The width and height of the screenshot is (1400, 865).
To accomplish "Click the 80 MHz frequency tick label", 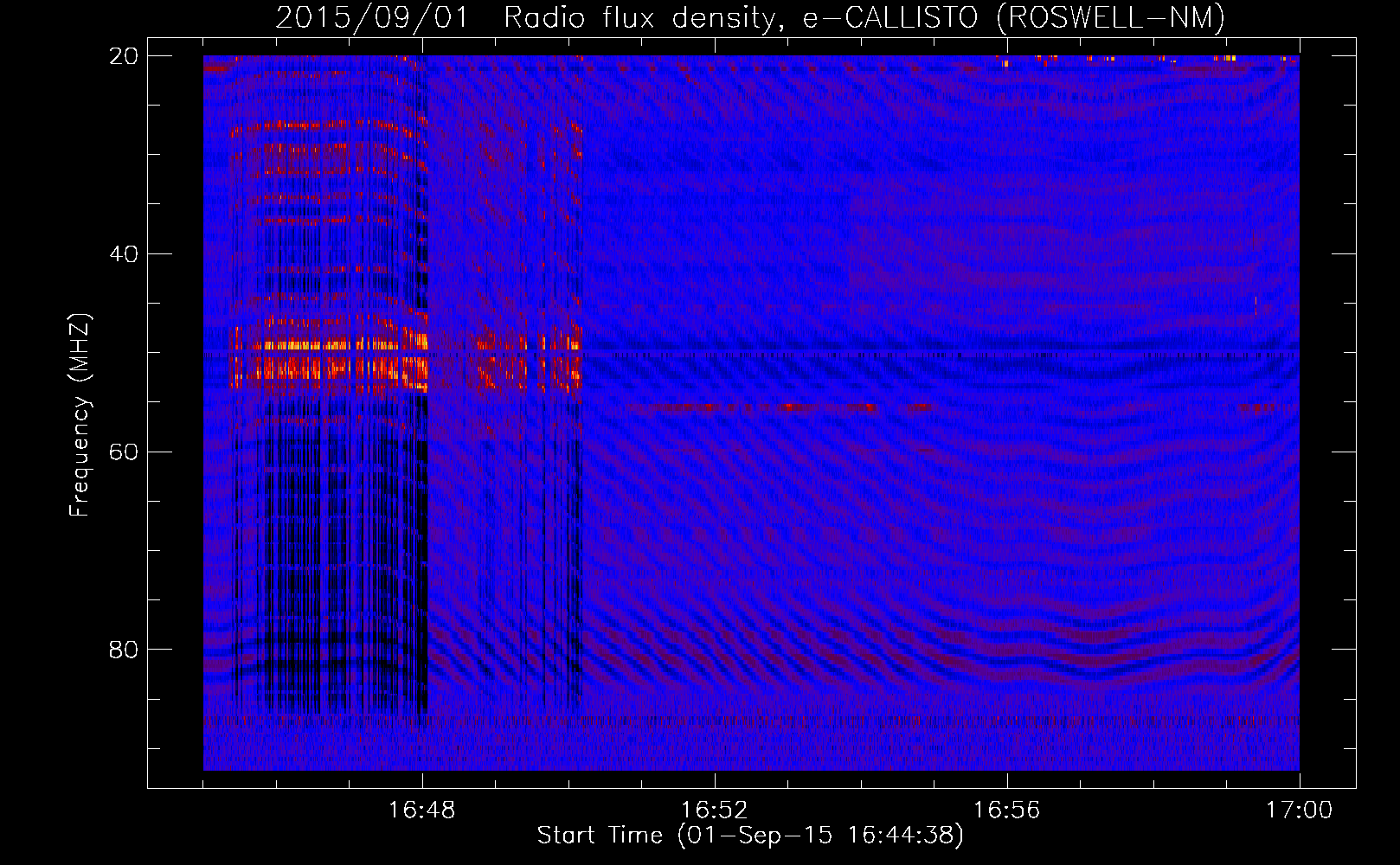I will pyautogui.click(x=124, y=650).
